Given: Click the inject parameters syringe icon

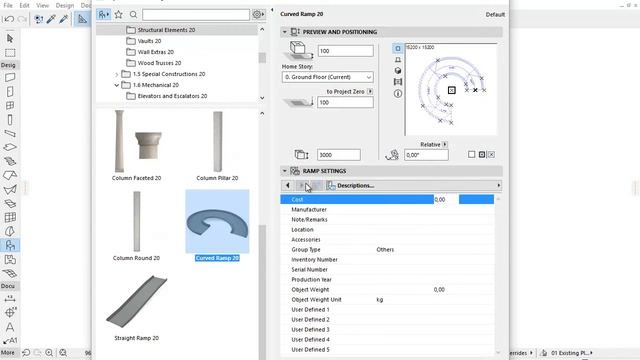Looking at the screenshot, I should click(x=64, y=19).
